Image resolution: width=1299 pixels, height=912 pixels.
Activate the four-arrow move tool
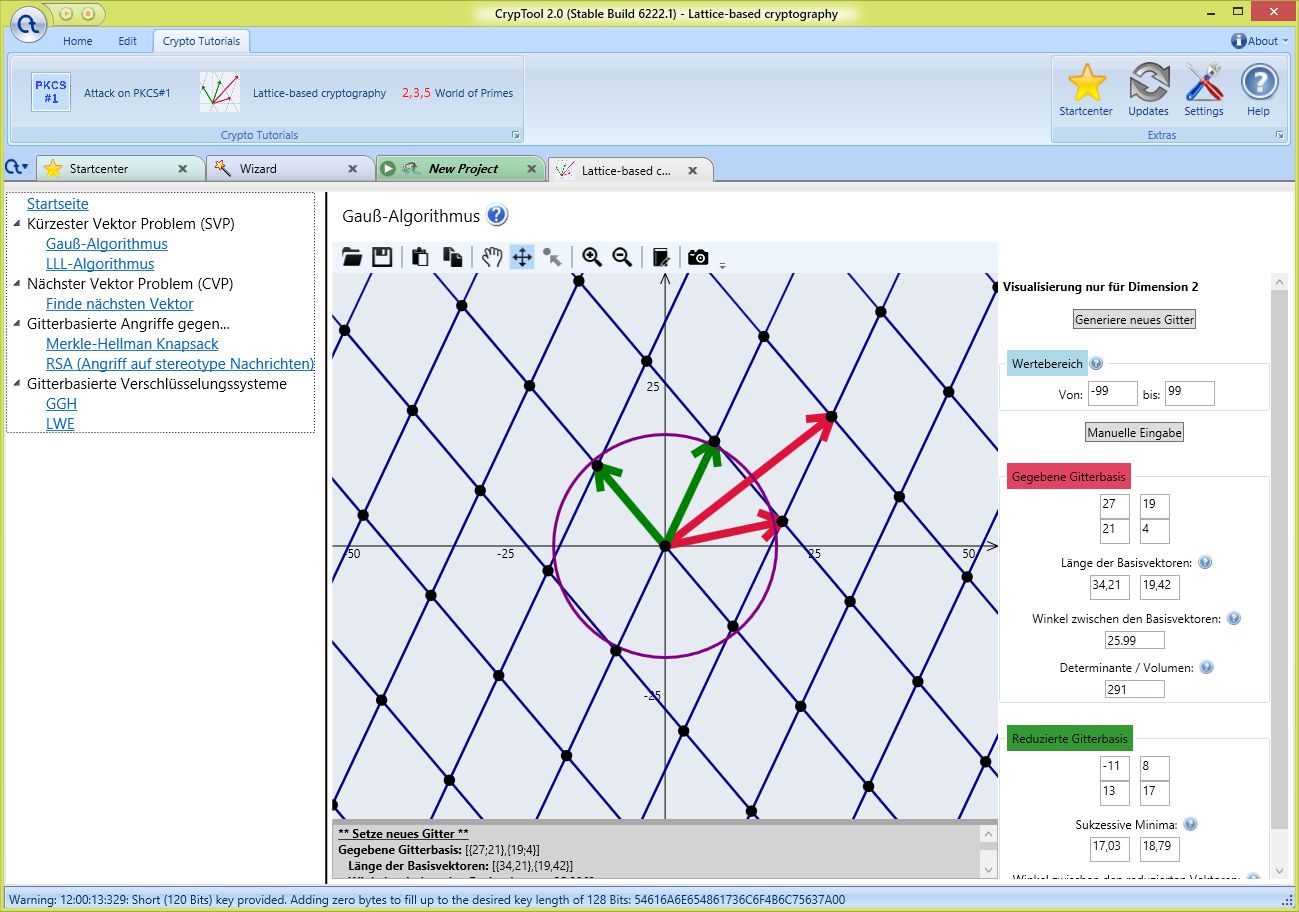tap(522, 257)
